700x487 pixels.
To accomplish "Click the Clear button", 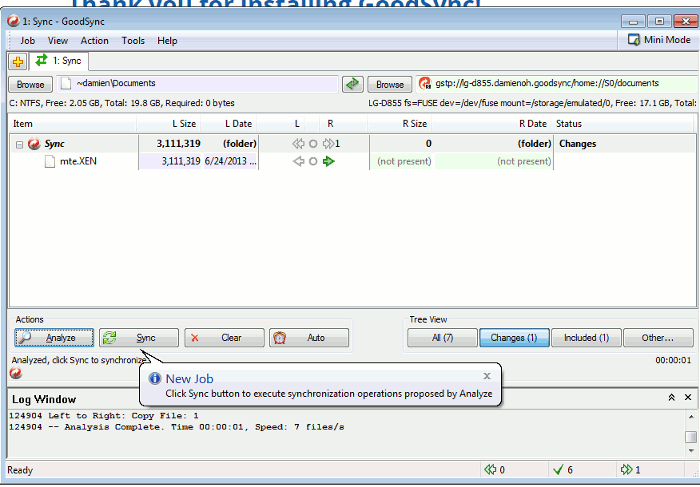I will [x=224, y=338].
